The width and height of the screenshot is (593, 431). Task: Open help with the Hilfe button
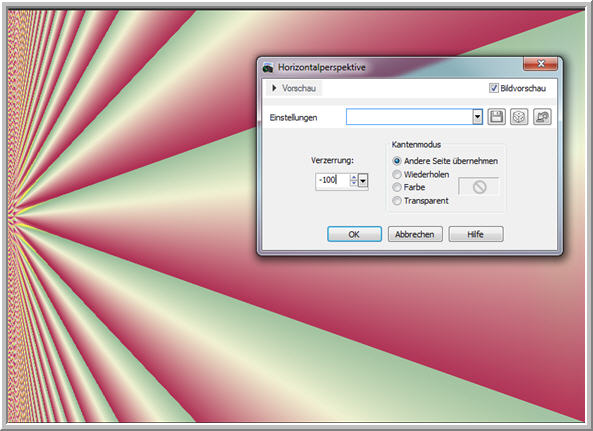pyautogui.click(x=476, y=234)
